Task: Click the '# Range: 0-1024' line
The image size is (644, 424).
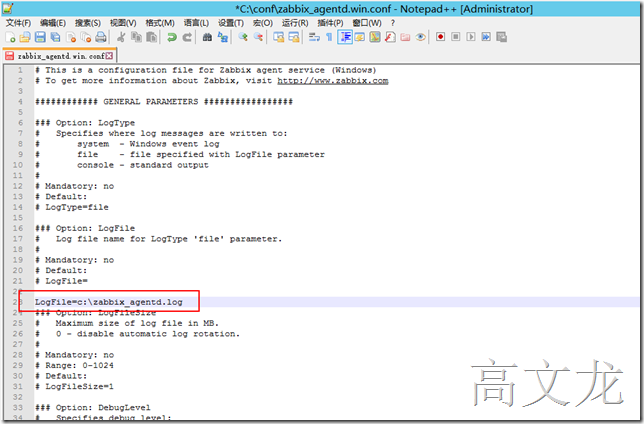Action: 74,365
